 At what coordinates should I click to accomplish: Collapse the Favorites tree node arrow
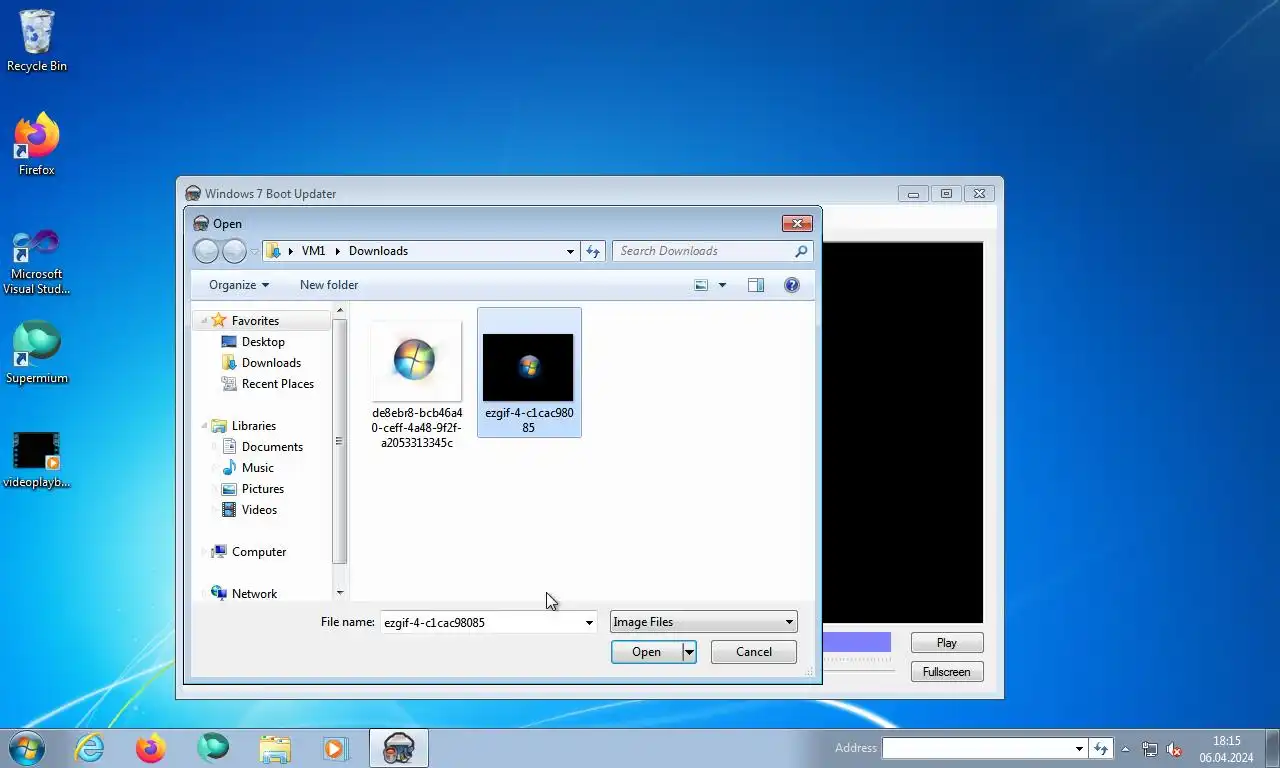point(203,321)
